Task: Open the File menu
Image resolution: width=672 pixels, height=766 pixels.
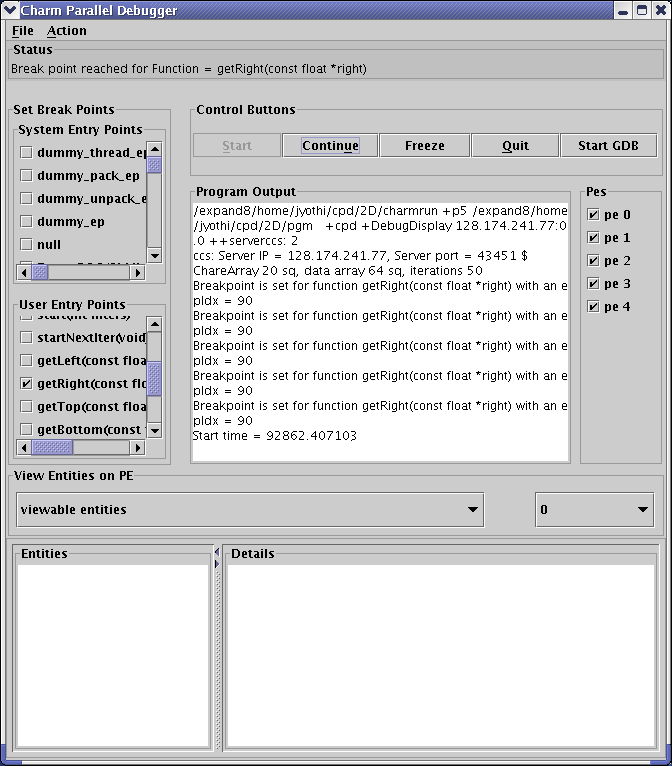Action: 22,31
